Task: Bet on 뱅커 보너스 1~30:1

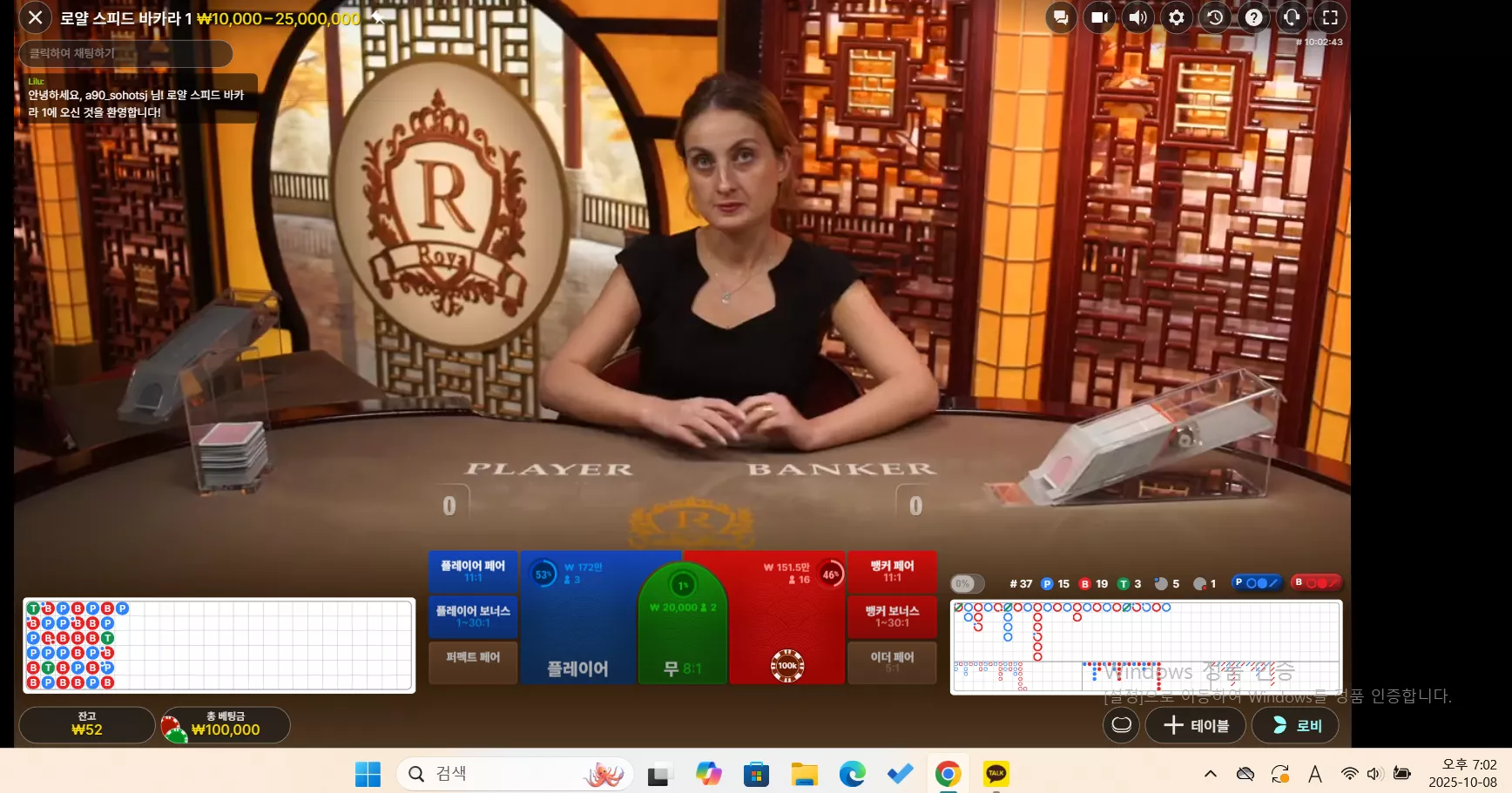Action: pyautogui.click(x=892, y=616)
